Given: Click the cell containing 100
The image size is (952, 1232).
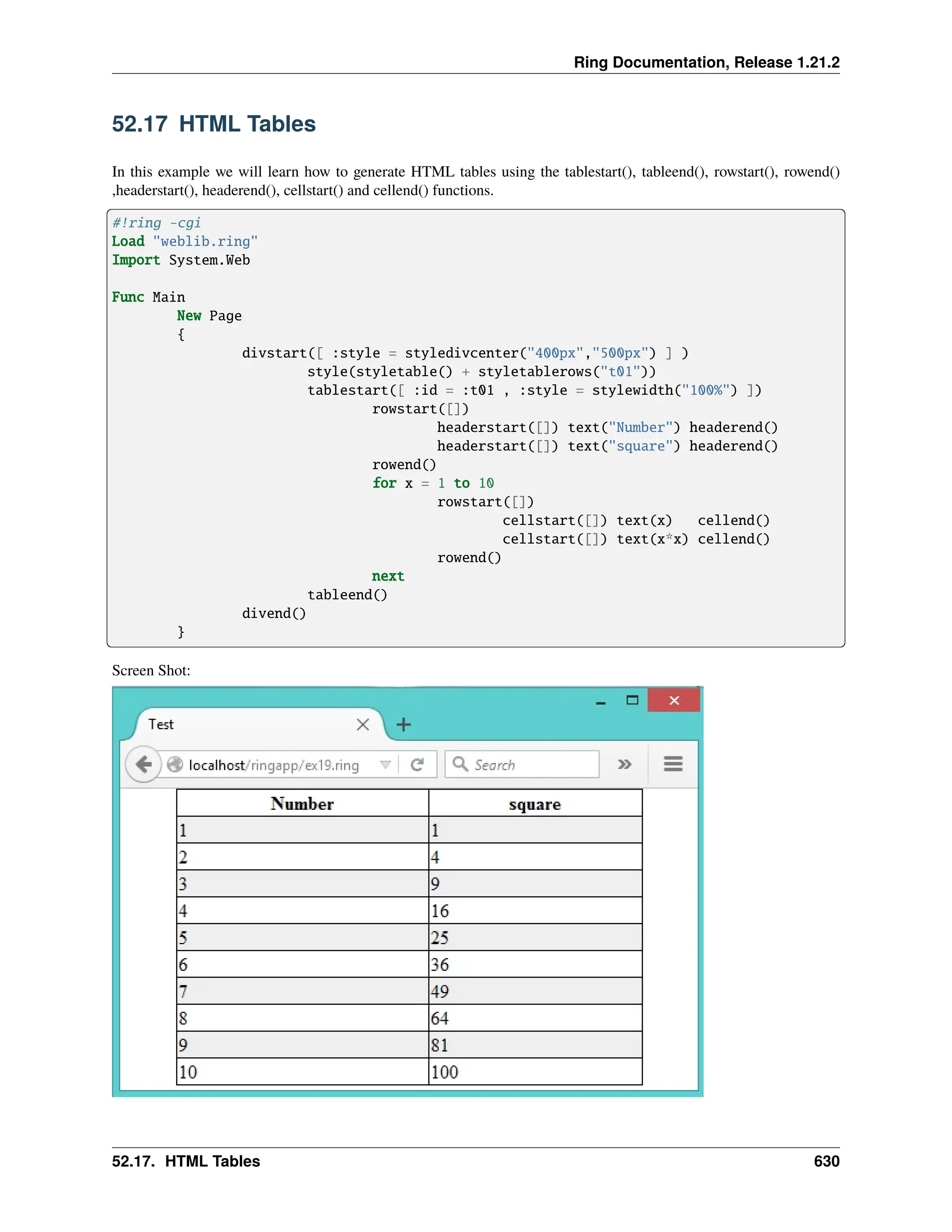Looking at the screenshot, I should pos(535,1072).
